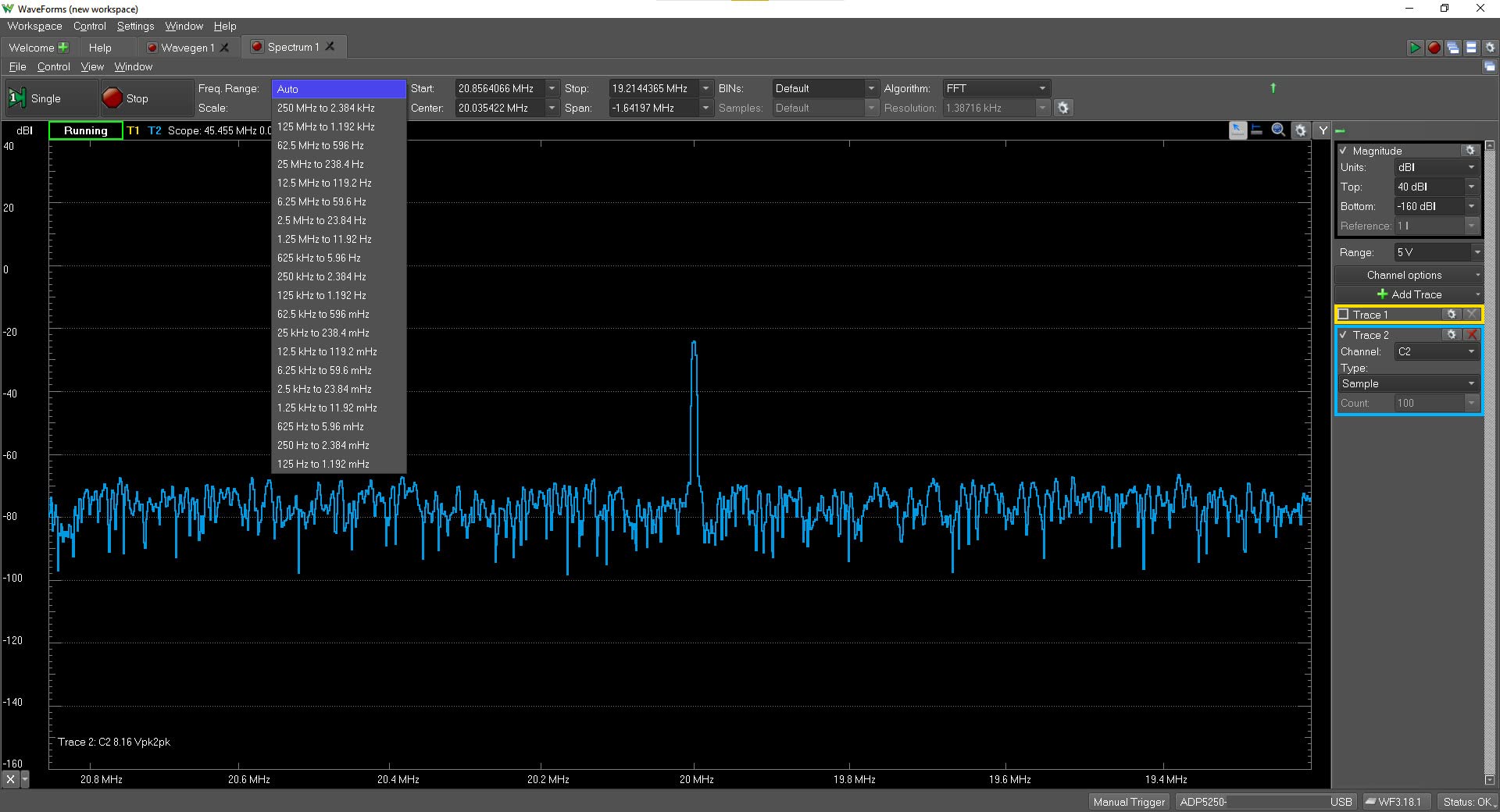Toggle the T2 trace label
The width and height of the screenshot is (1500, 812).
click(x=155, y=130)
